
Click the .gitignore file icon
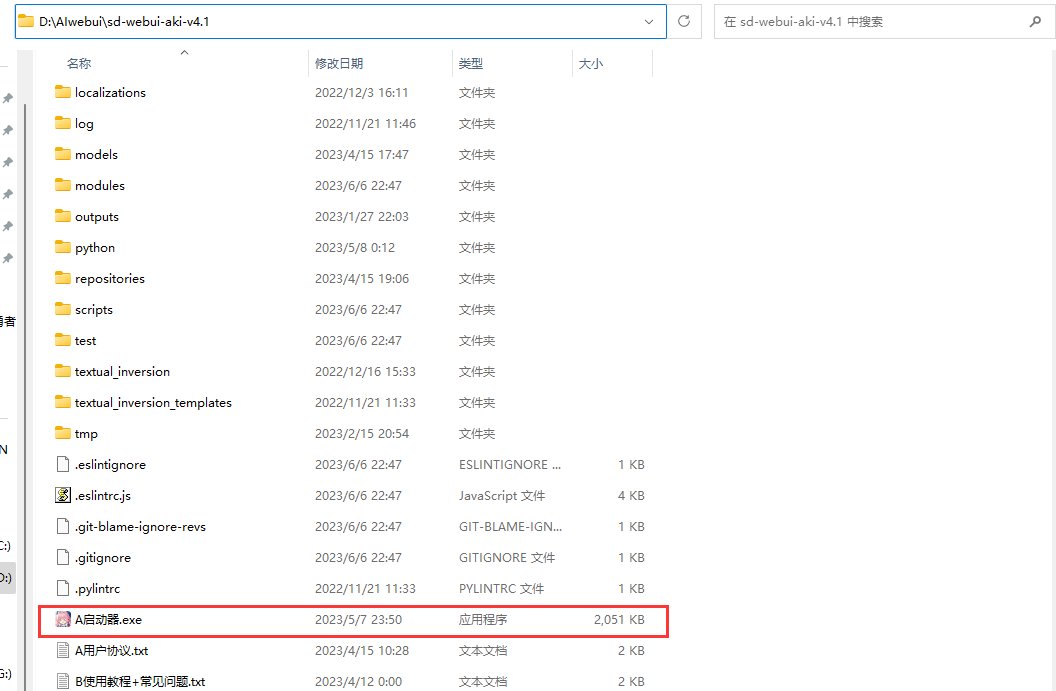(x=63, y=558)
